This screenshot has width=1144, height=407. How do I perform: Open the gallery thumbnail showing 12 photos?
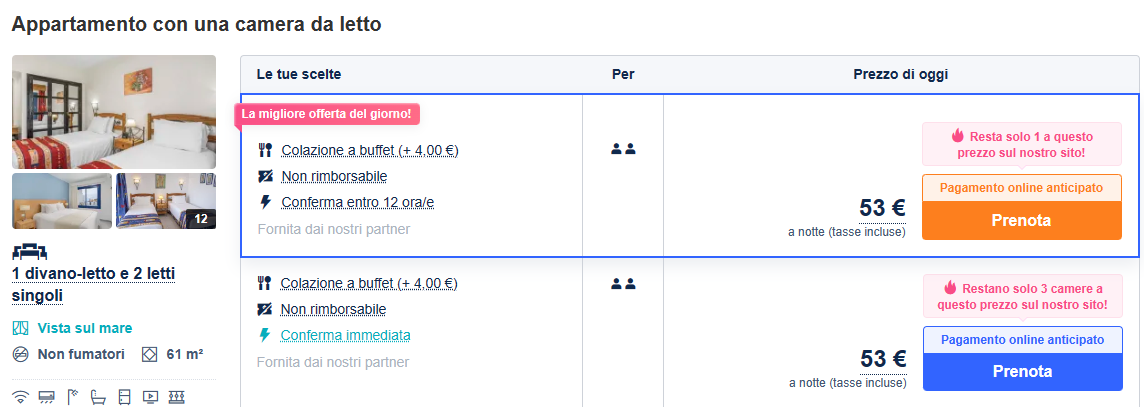(166, 201)
